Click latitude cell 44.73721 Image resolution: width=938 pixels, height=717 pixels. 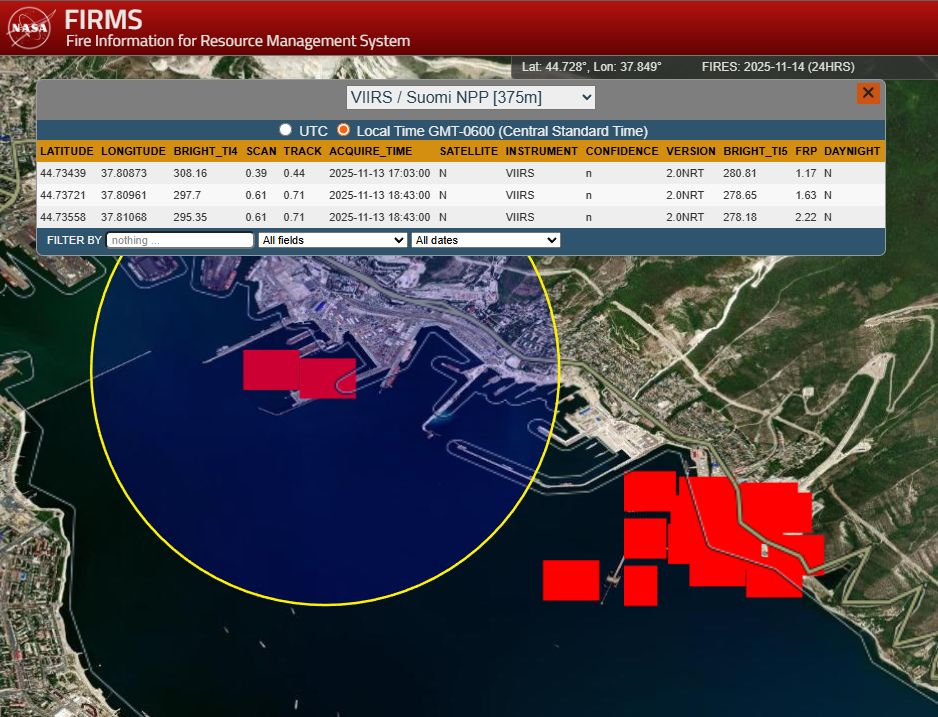point(63,195)
